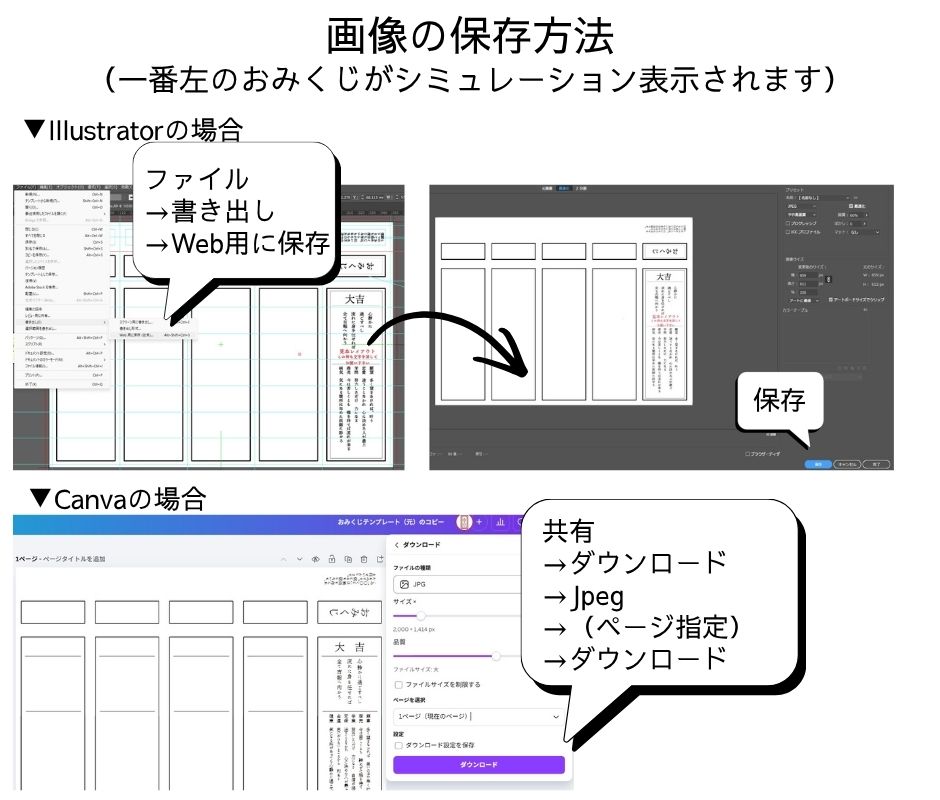The height and width of the screenshot is (800, 940).
Task: Click the JPG file type icon in Canva's download panel
Action: [x=404, y=584]
